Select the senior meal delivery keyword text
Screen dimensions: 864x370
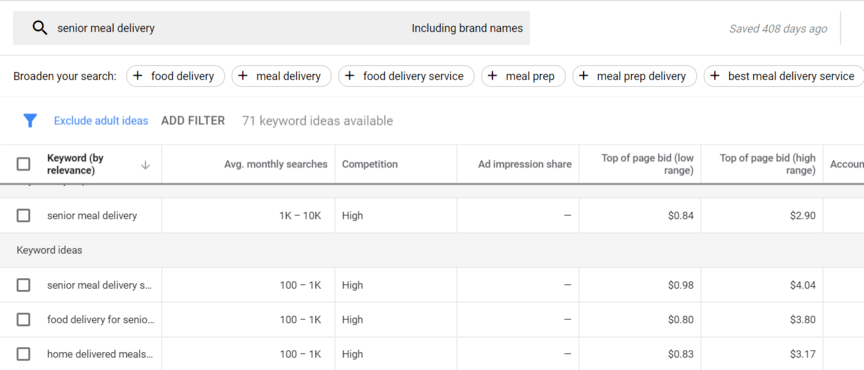[x=92, y=216]
